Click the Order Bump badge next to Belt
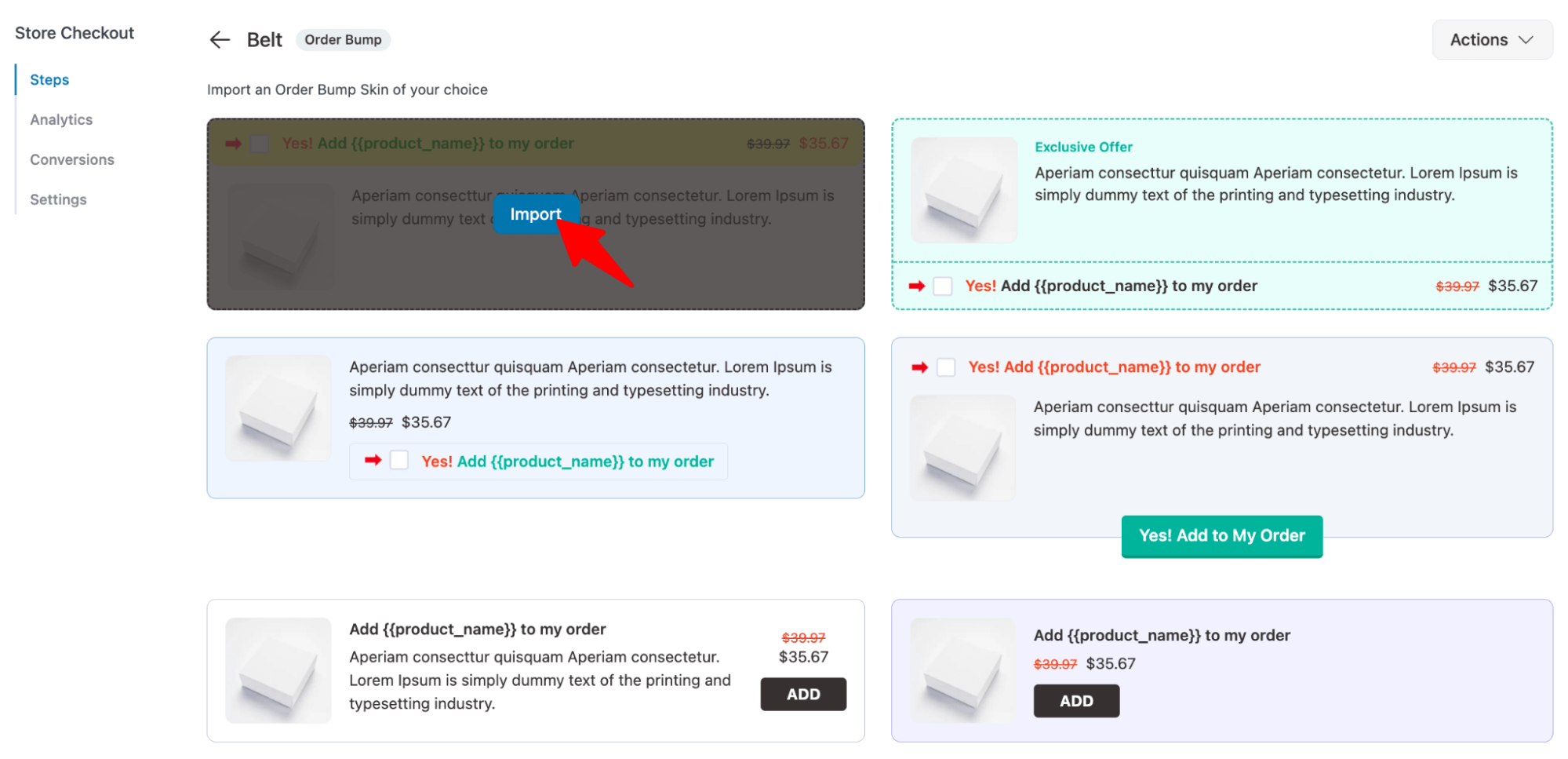The image size is (1568, 759). 343,39
